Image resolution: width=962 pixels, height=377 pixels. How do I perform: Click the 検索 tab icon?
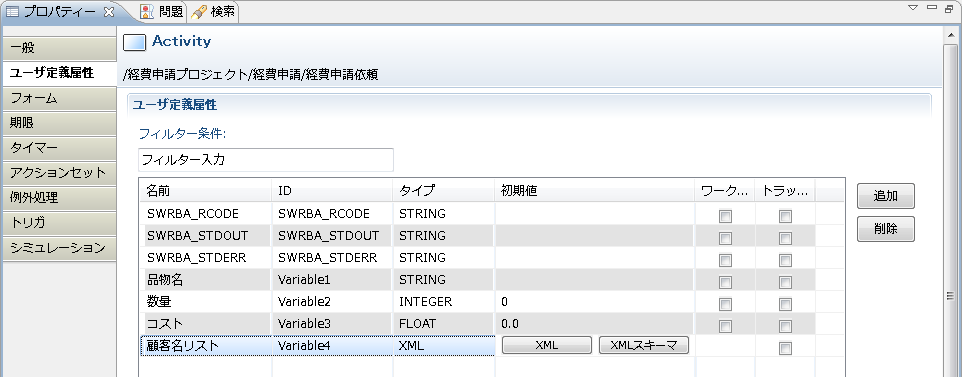pyautogui.click(x=198, y=12)
